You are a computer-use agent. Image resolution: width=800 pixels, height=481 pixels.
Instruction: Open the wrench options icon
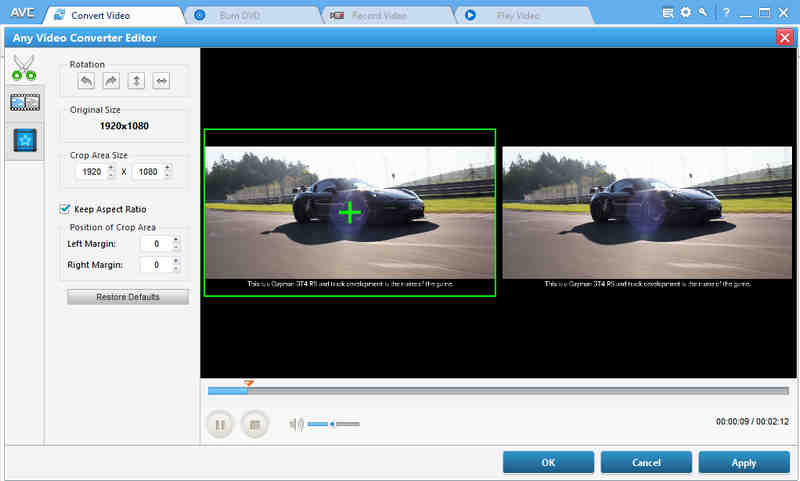tap(703, 12)
